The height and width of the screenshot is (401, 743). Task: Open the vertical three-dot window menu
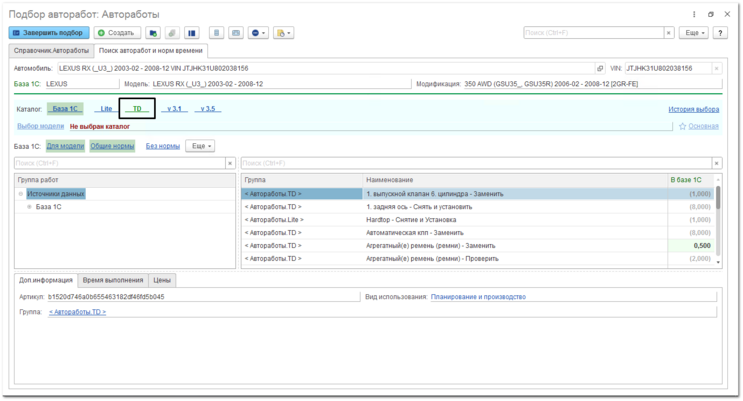(x=694, y=14)
